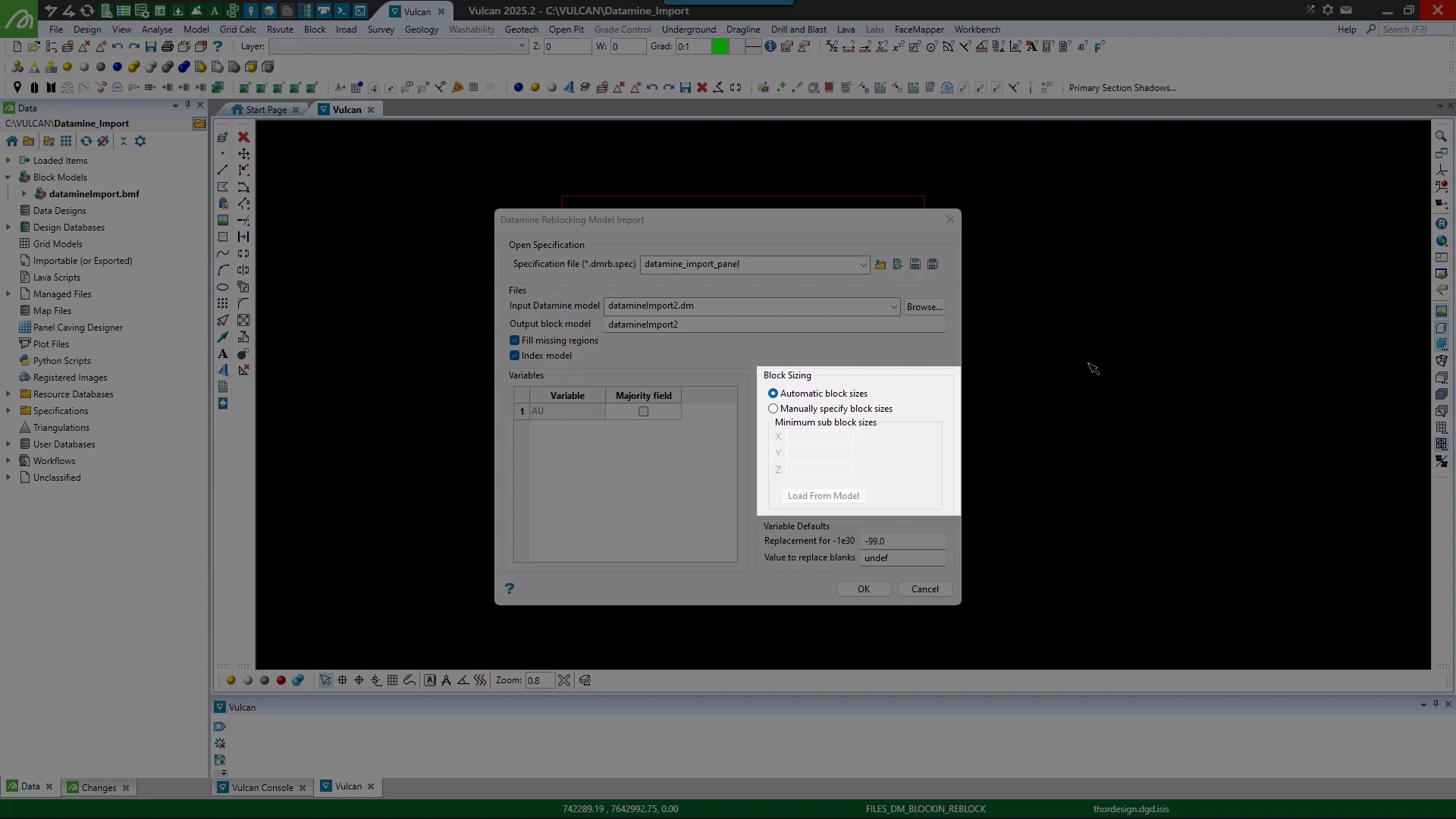Image resolution: width=1456 pixels, height=819 pixels.
Task: Open the Block menu
Action: click(314, 30)
